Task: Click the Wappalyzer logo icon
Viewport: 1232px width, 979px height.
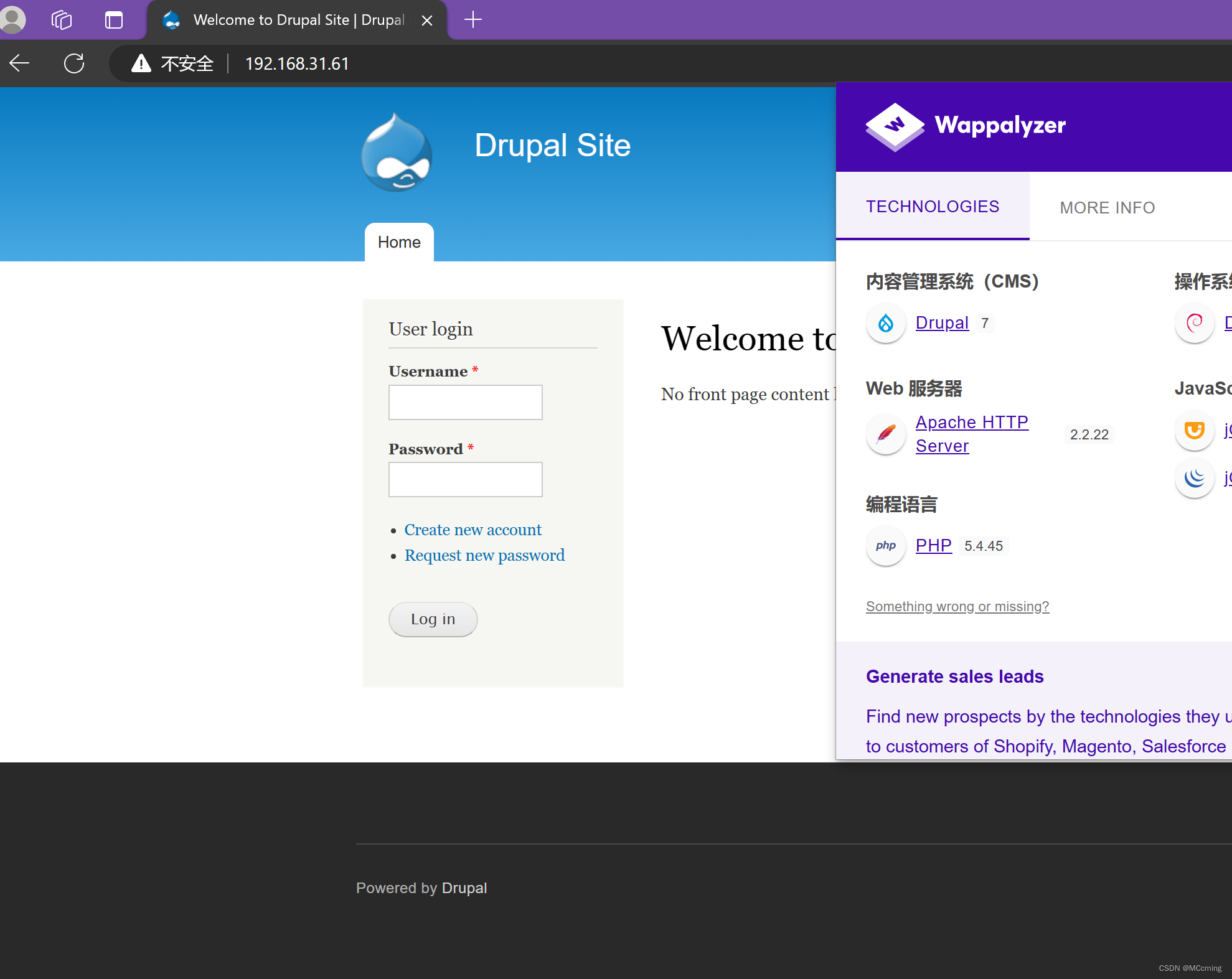Action: point(895,126)
